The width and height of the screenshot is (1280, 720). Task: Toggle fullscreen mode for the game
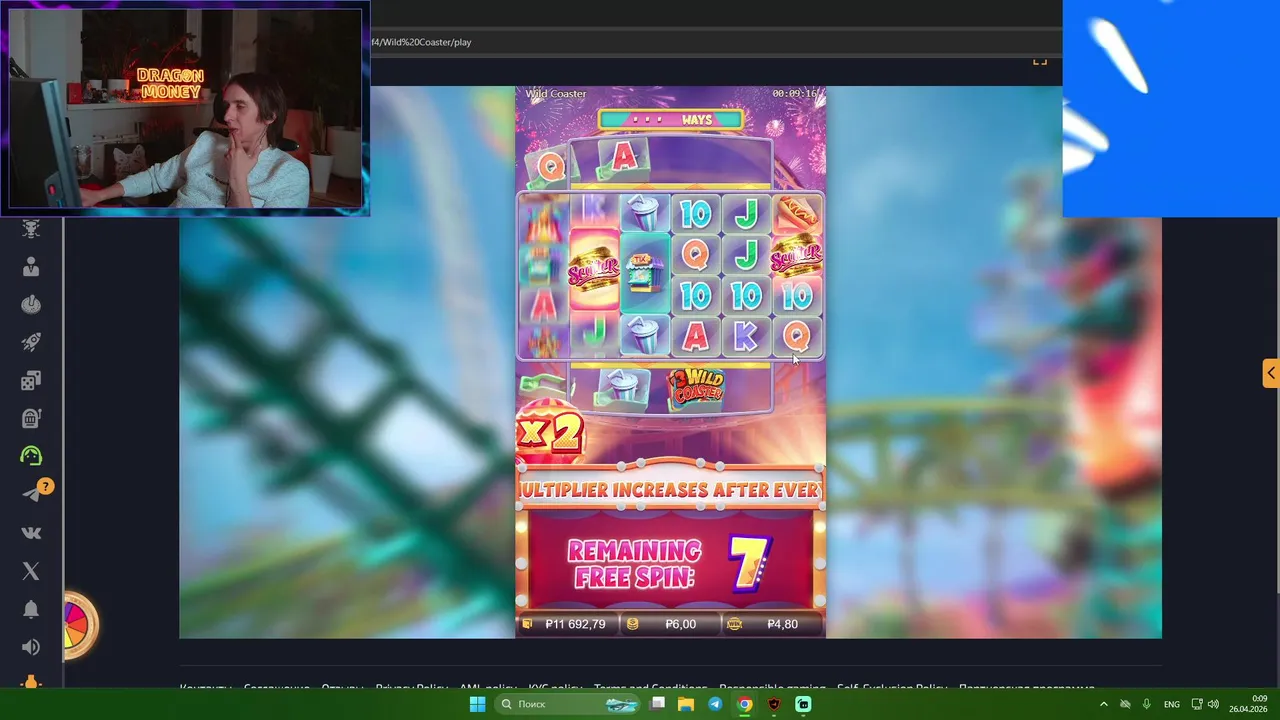point(1040,61)
